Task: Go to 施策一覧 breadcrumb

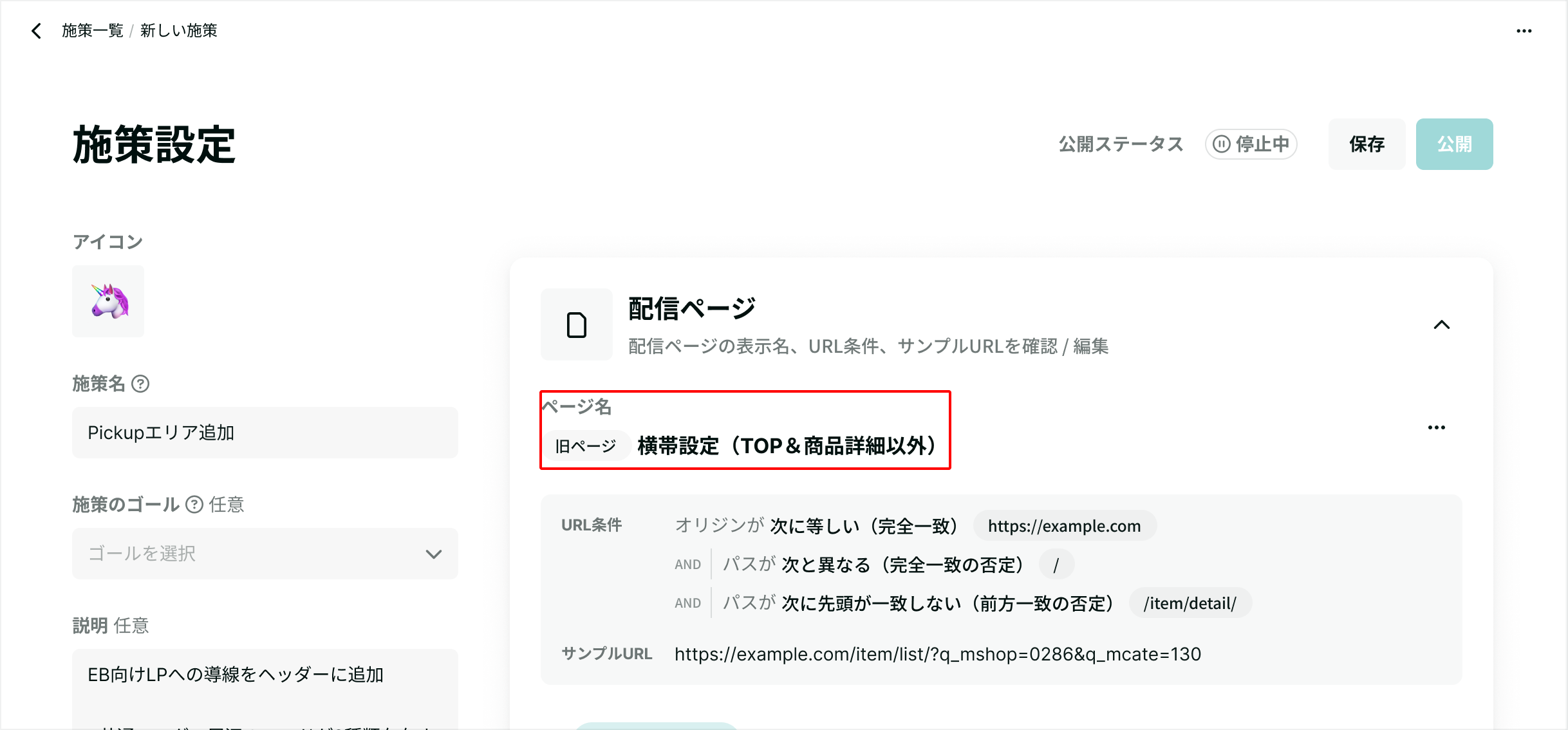Action: coord(92,31)
